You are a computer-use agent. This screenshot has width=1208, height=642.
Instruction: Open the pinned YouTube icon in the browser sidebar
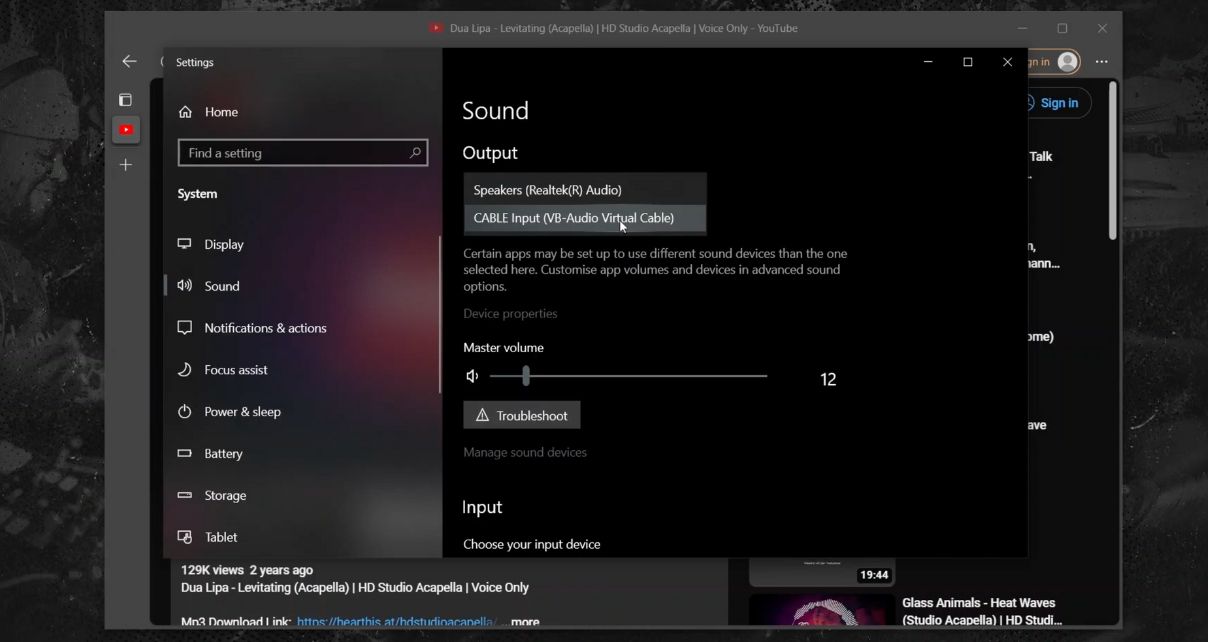pyautogui.click(x=125, y=129)
